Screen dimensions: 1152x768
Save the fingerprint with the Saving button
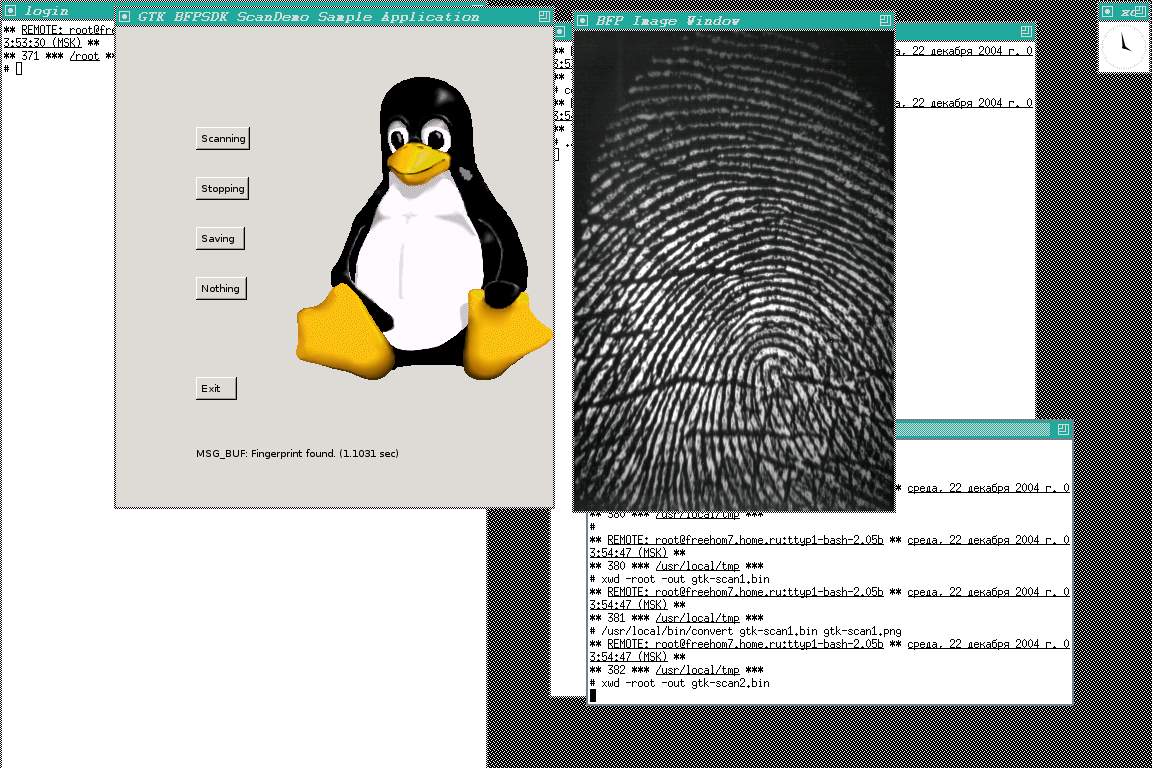pyautogui.click(x=220, y=238)
